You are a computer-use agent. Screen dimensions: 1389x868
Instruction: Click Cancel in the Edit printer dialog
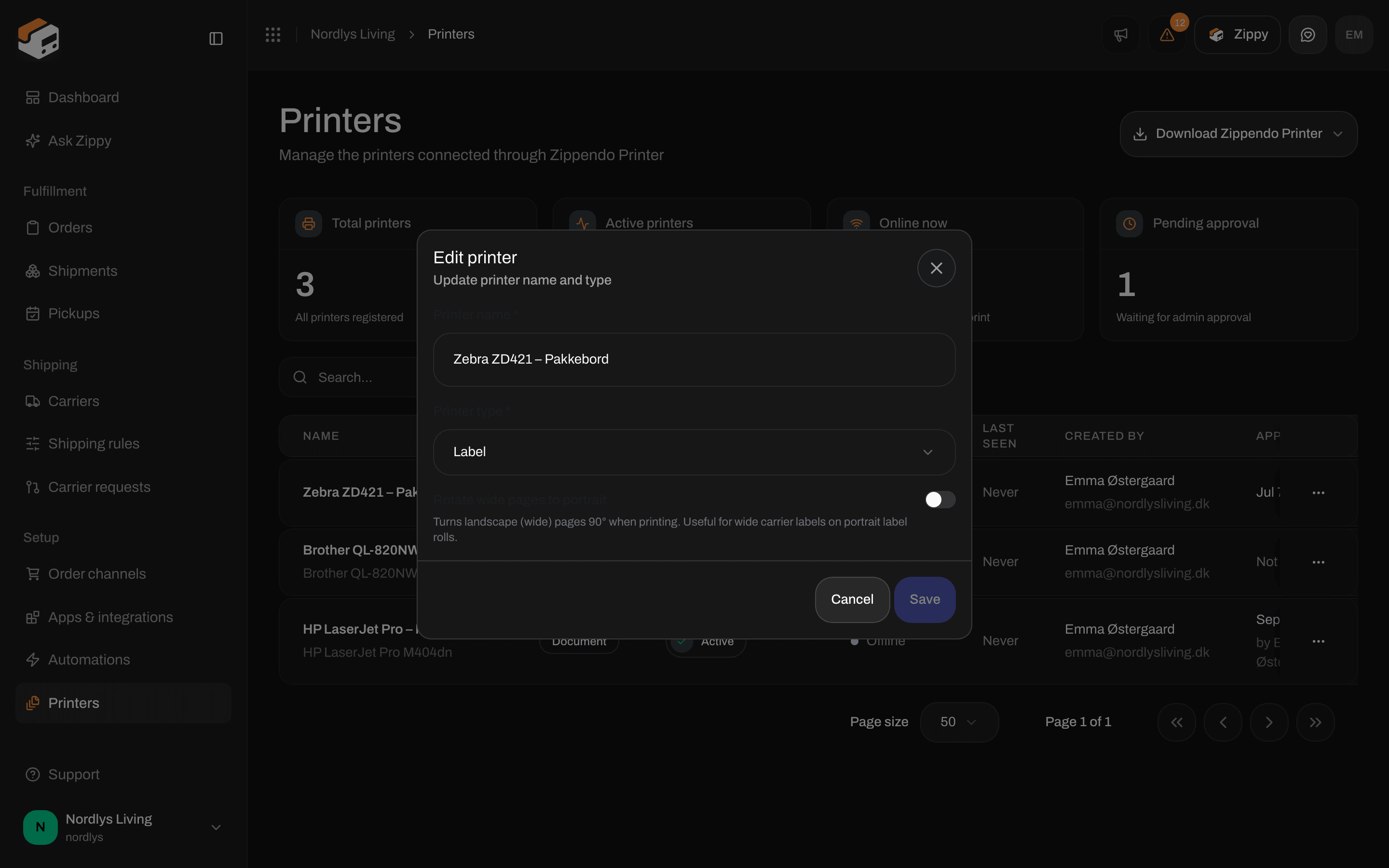pos(852,599)
